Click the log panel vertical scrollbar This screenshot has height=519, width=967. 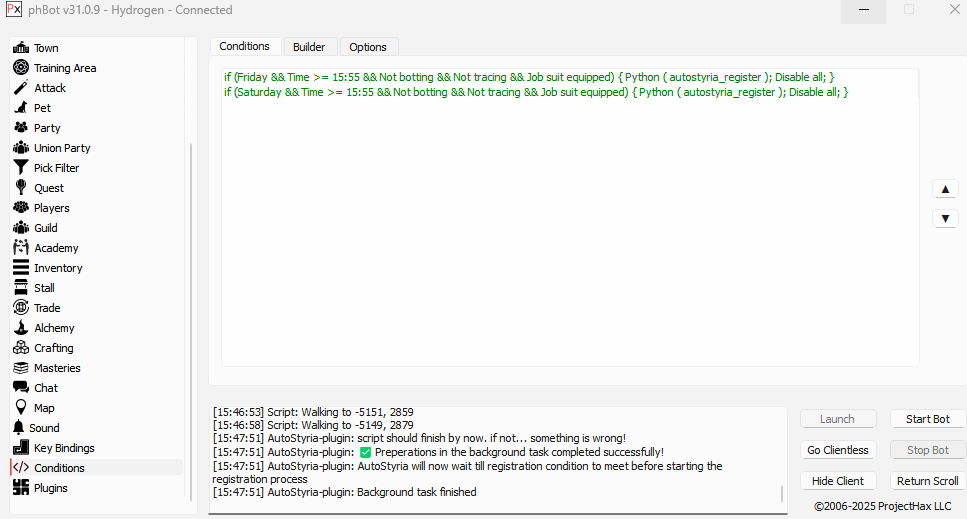782,494
